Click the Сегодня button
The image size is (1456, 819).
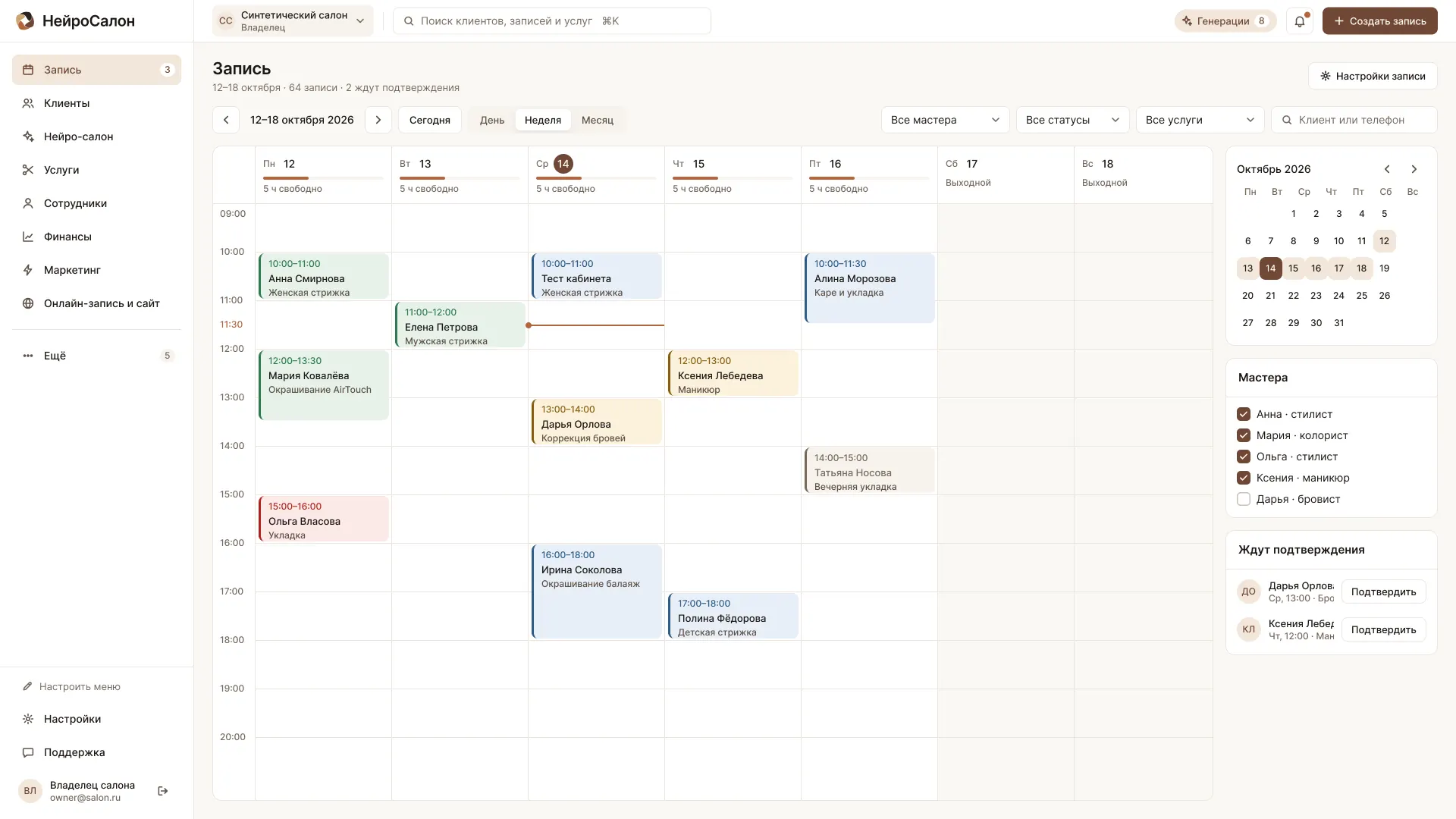coord(430,120)
